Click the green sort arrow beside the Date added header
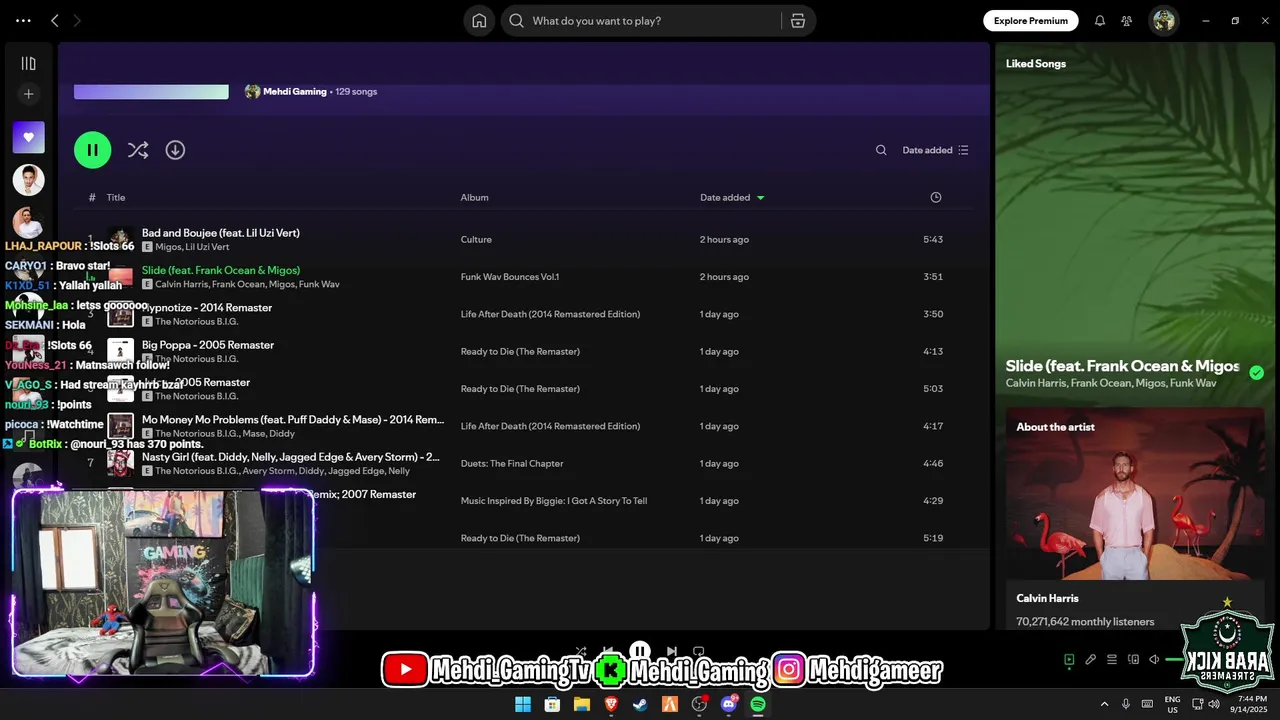 760,198
